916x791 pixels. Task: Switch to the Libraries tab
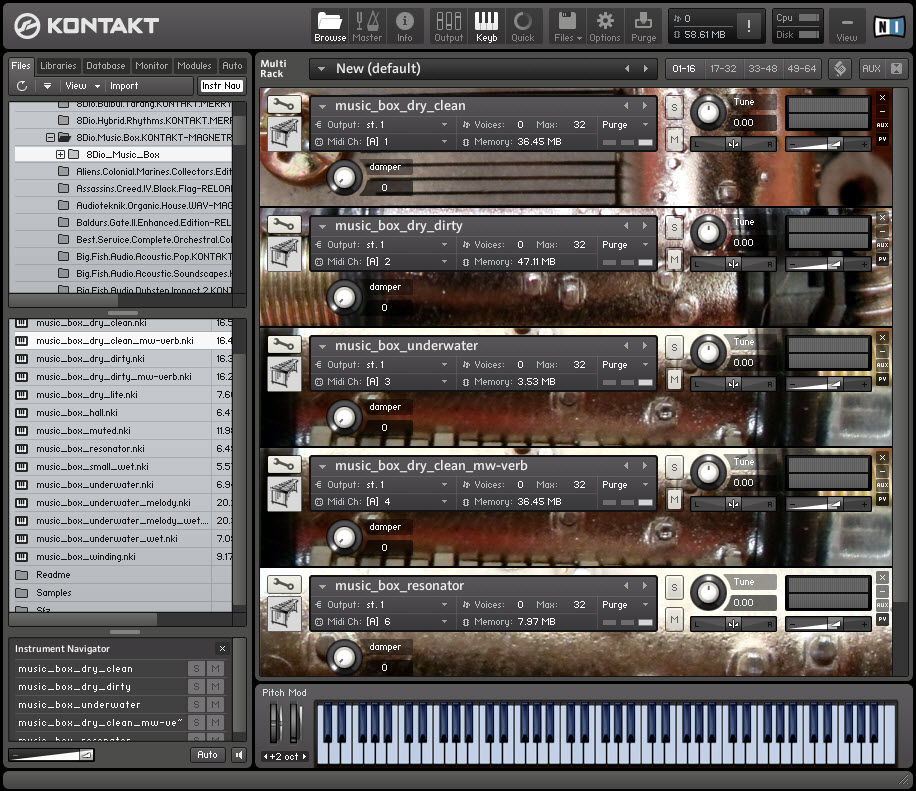pos(58,66)
